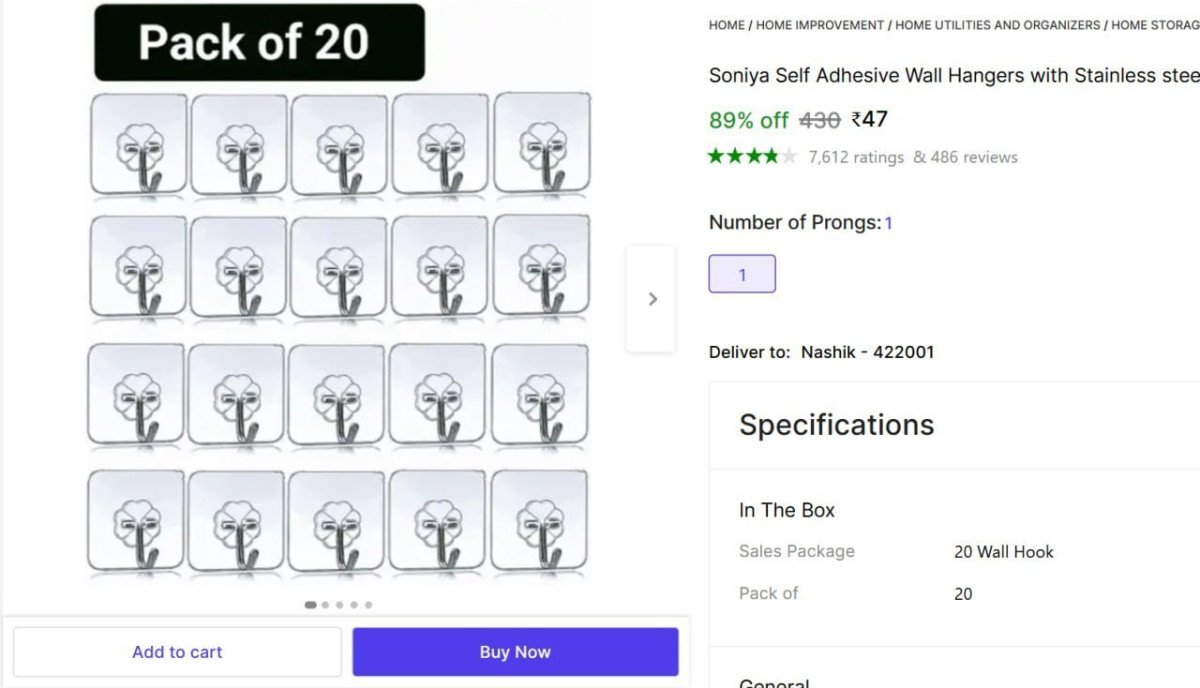The height and width of the screenshot is (688, 1200).
Task: Select the prong count option 1
Action: [742, 273]
